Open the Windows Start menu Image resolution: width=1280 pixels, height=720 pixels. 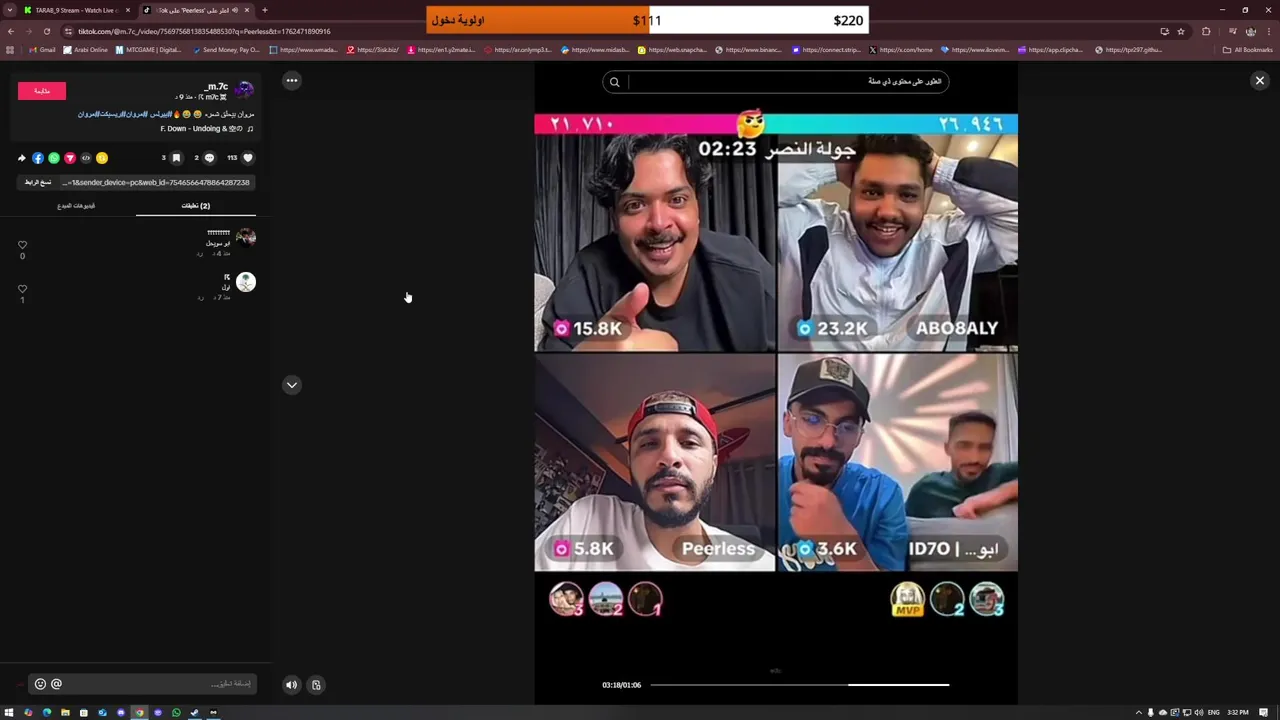9,712
